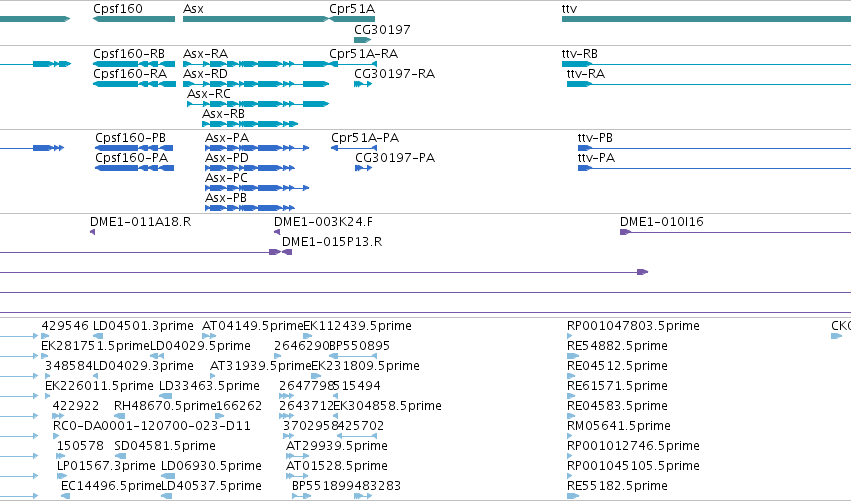
Task: Click the SD04581.5prime EST label
Action: pyautogui.click(x=165, y=446)
